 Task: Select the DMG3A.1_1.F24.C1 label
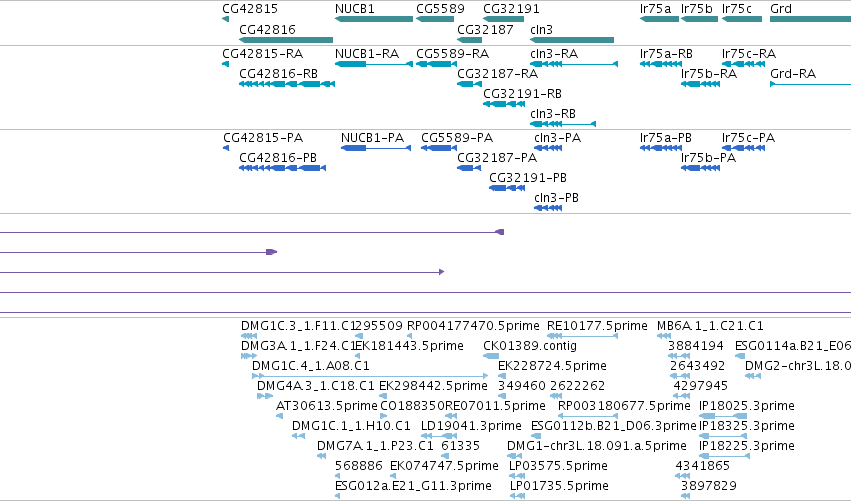click(x=298, y=346)
